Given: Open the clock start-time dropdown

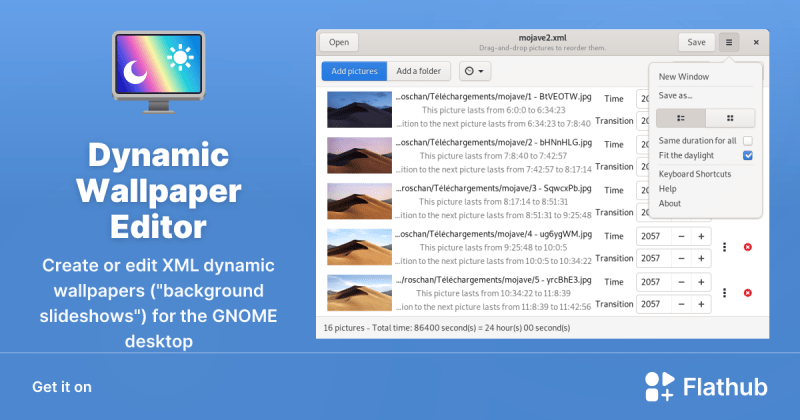Looking at the screenshot, I should [475, 71].
